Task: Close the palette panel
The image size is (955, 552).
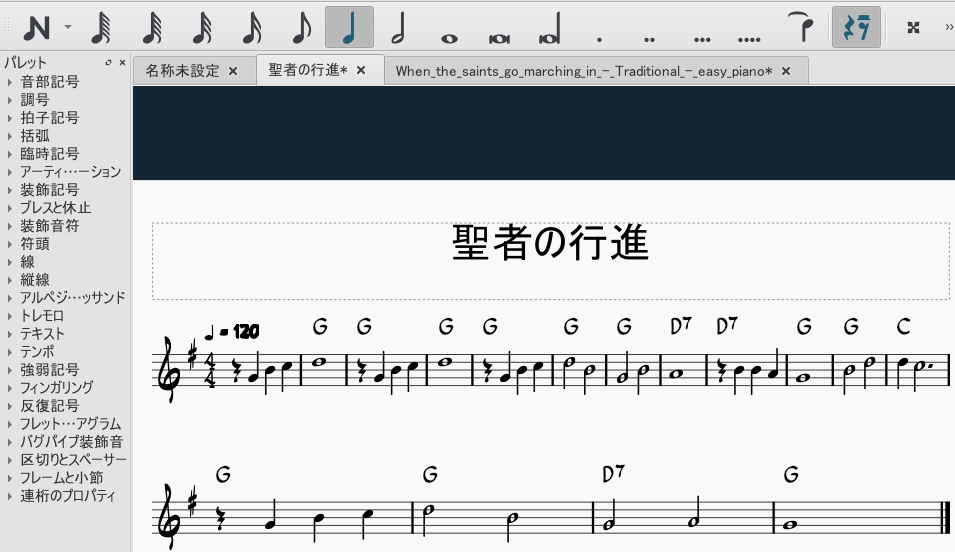Action: point(122,62)
